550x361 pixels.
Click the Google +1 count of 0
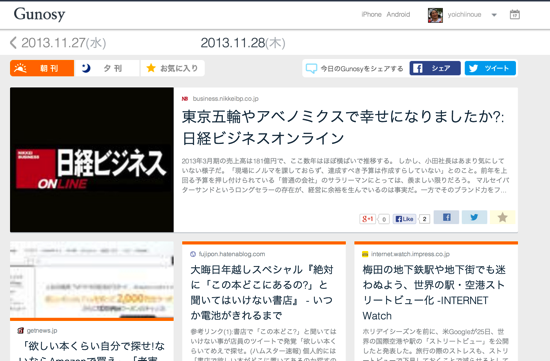[x=384, y=219]
